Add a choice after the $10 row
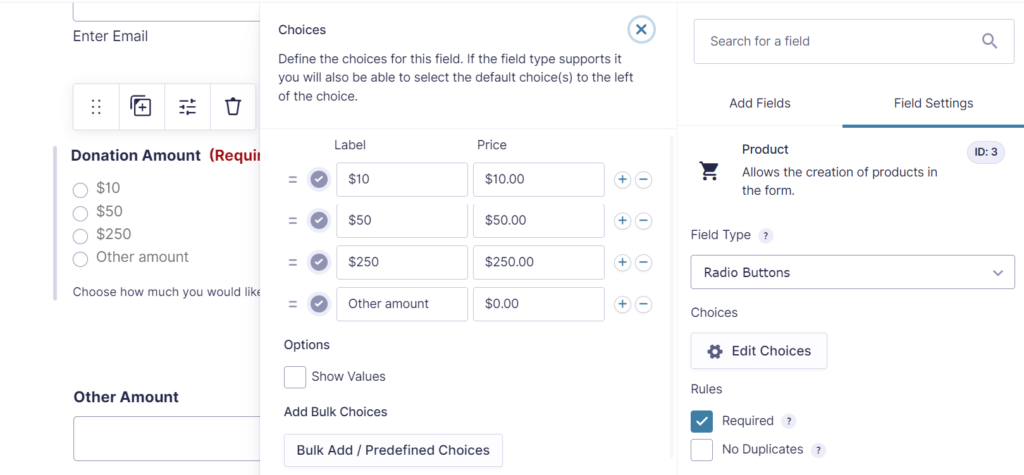Viewport: 1024px width, 475px height. [622, 179]
